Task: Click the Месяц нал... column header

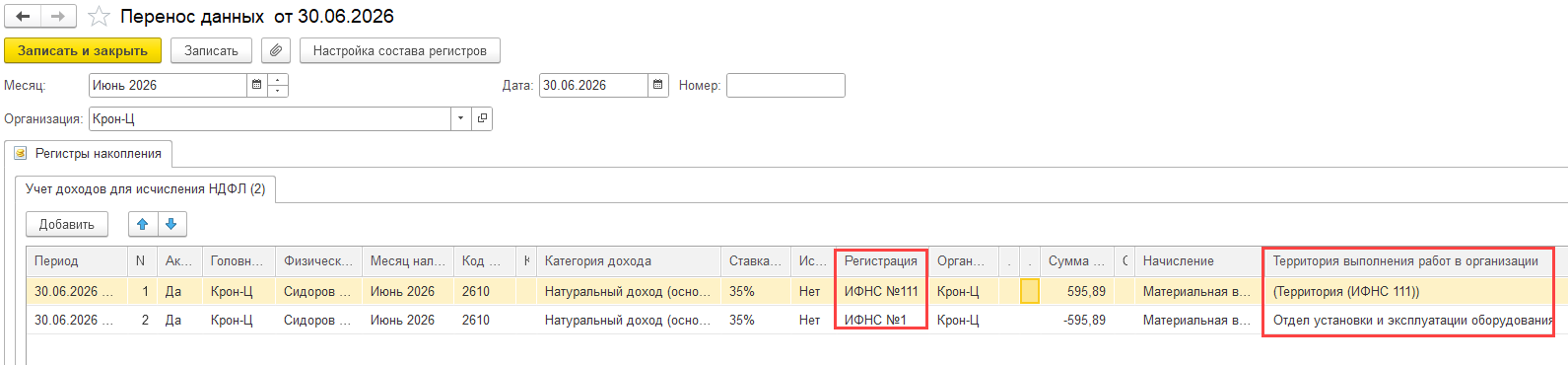Action: [x=408, y=261]
